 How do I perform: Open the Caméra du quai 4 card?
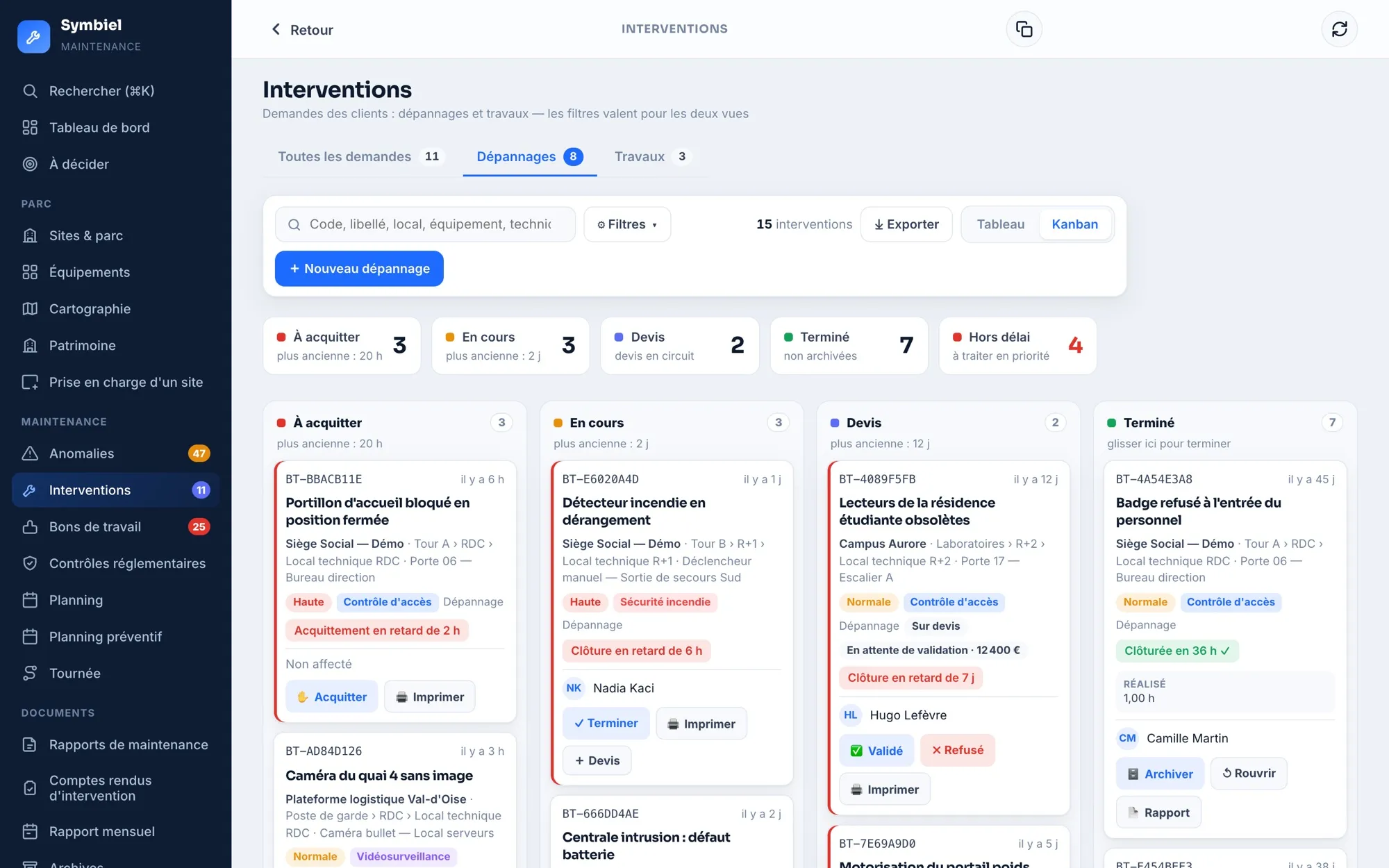click(394, 799)
